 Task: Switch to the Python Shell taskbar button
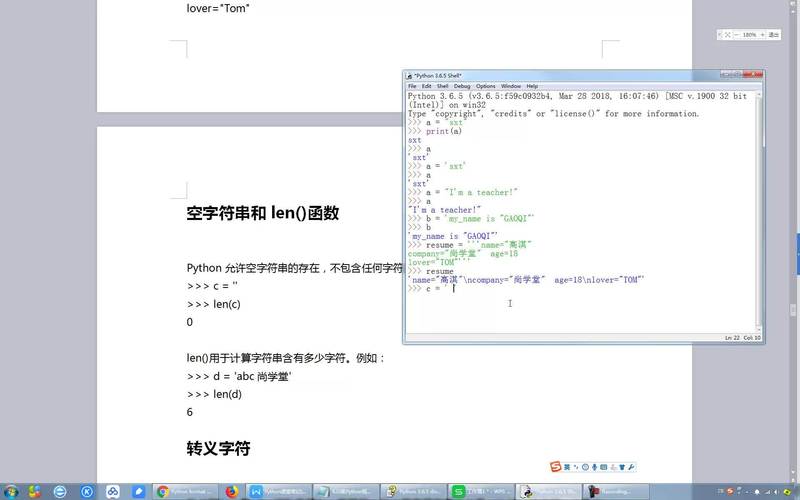549,492
